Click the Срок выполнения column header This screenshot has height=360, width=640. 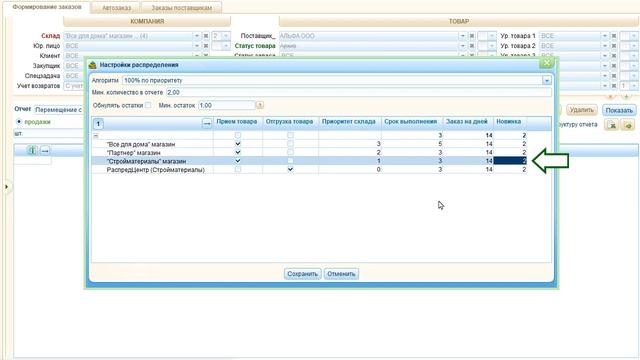411,122
